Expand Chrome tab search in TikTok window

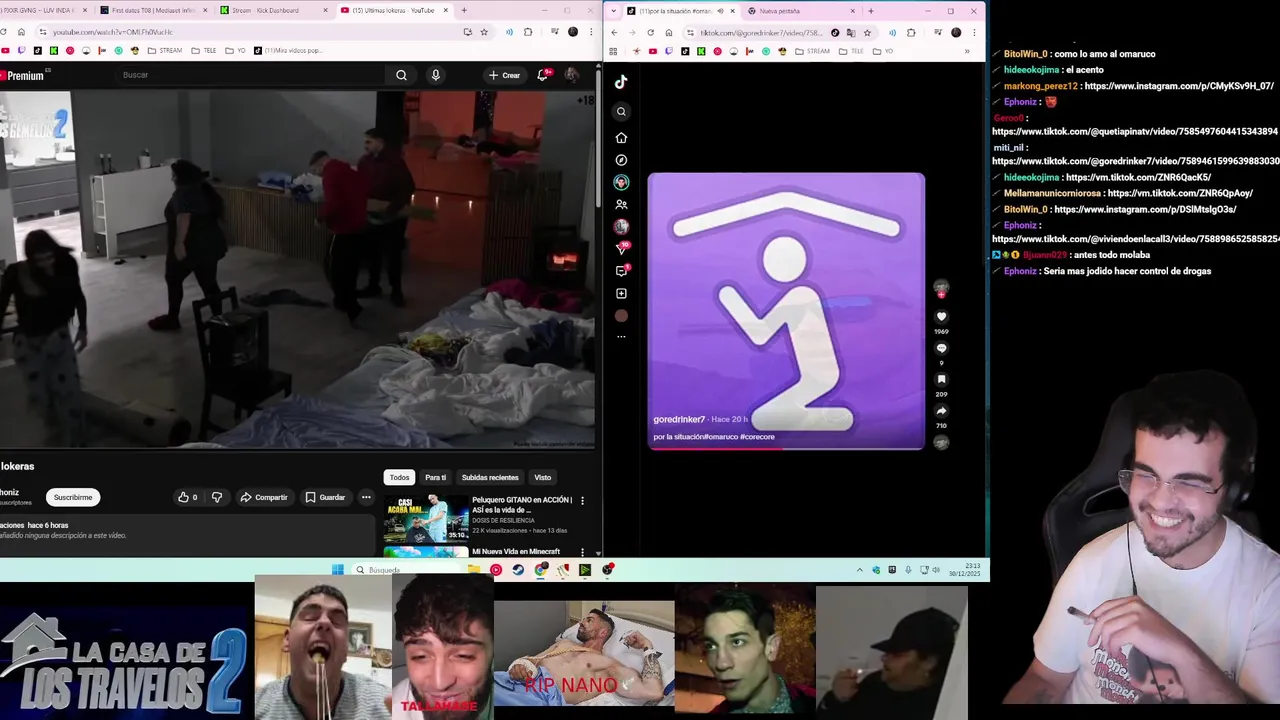(x=614, y=11)
